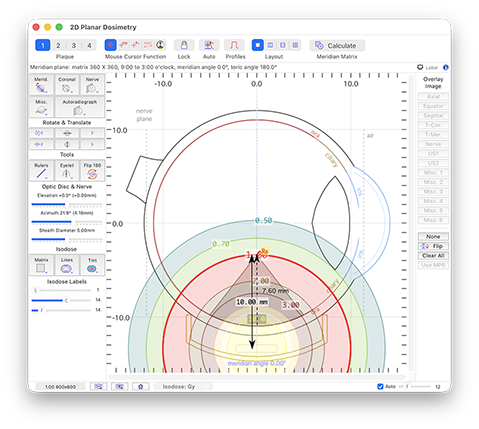The image size is (479, 429).
Task: Adjust the C isodose label slider
Action: coord(61,300)
